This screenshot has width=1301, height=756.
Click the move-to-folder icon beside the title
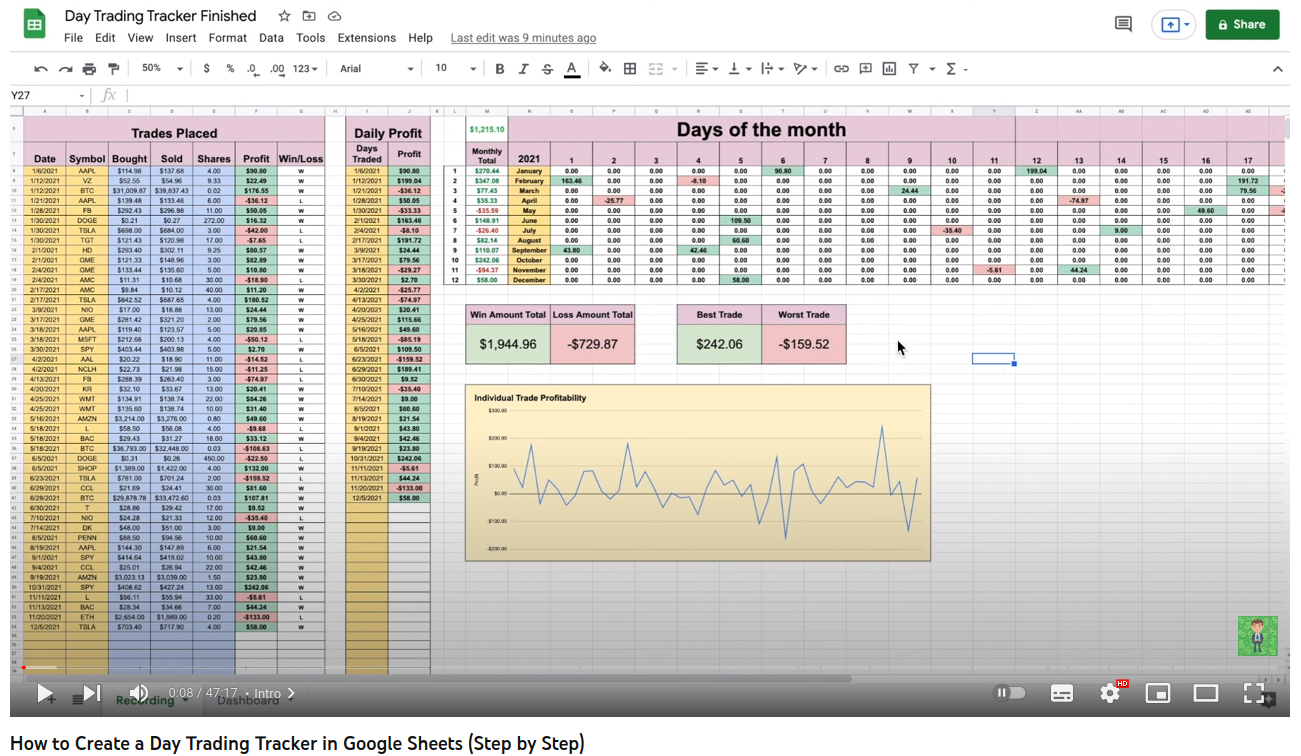(309, 16)
